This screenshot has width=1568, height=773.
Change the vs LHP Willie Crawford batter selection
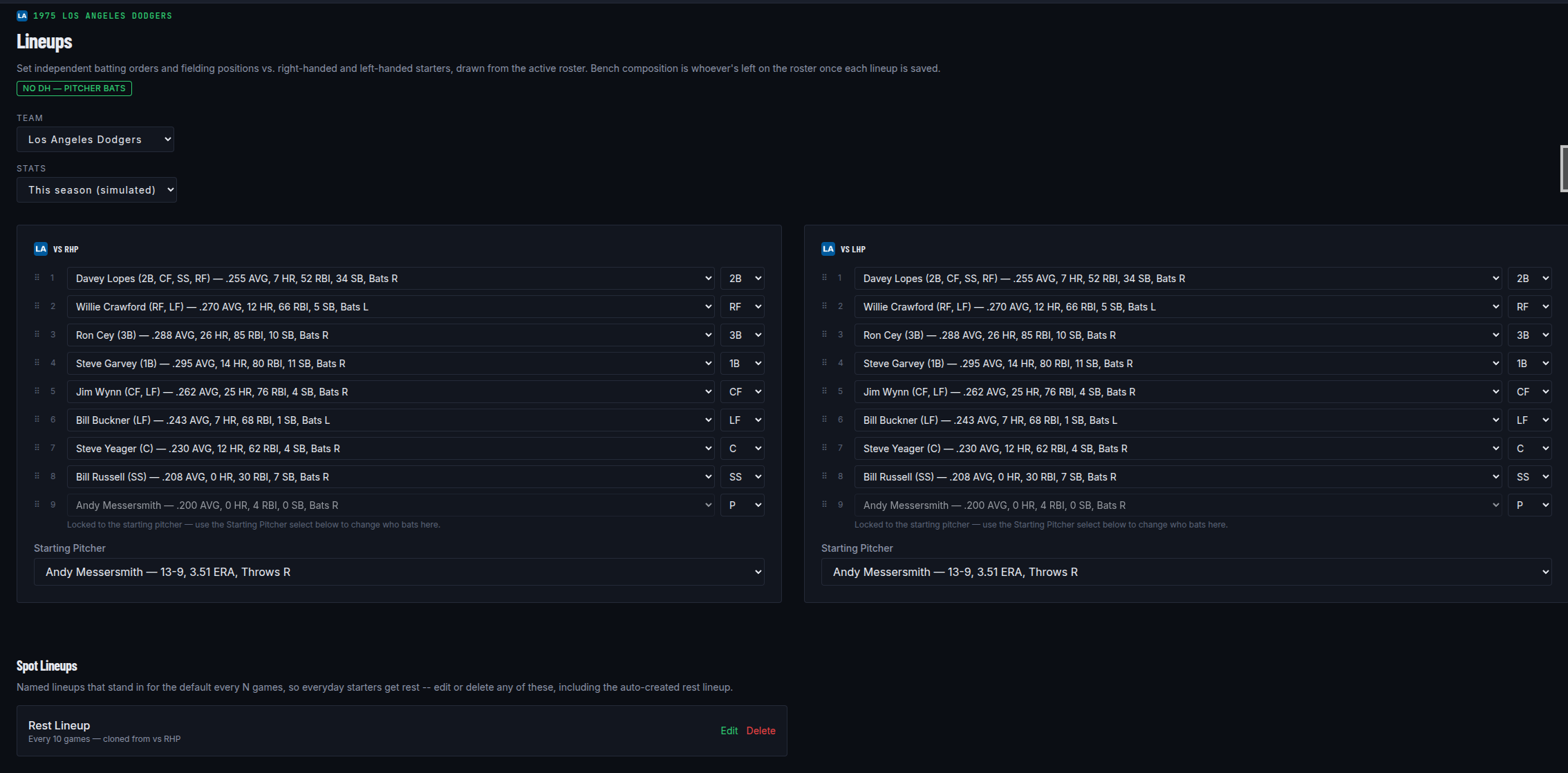tap(1178, 307)
